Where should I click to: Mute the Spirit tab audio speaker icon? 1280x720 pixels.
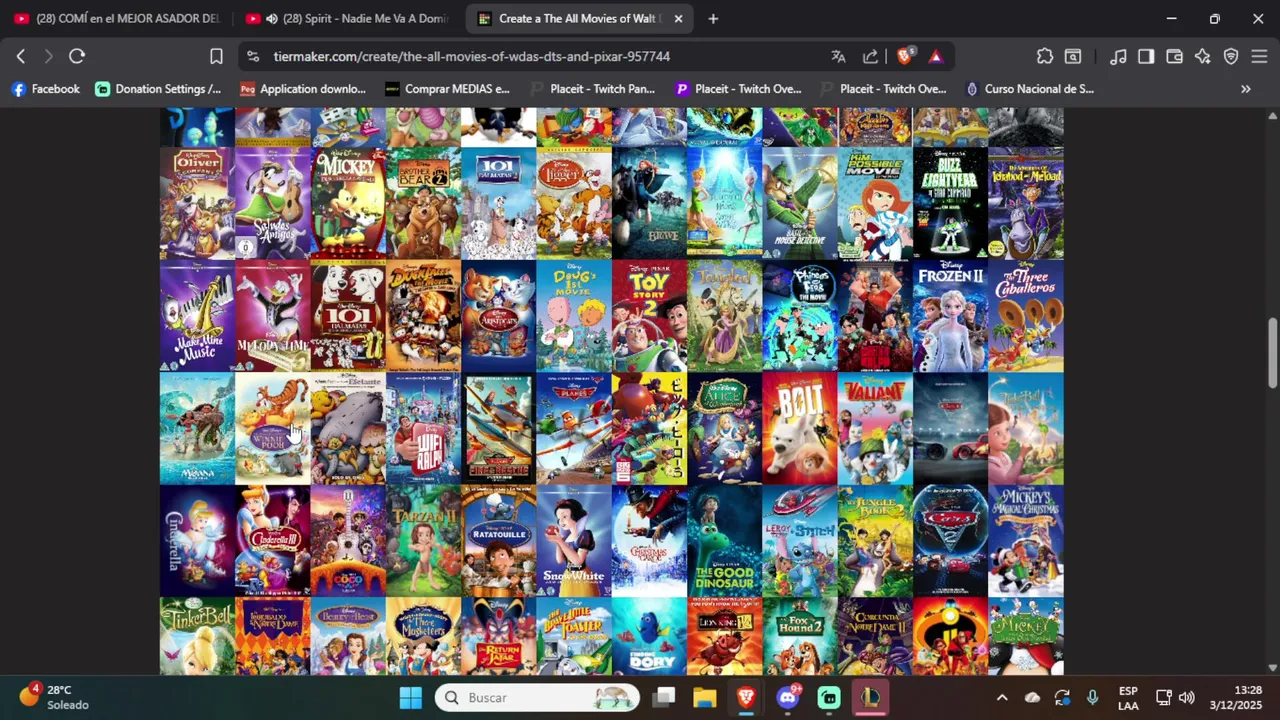(x=271, y=18)
